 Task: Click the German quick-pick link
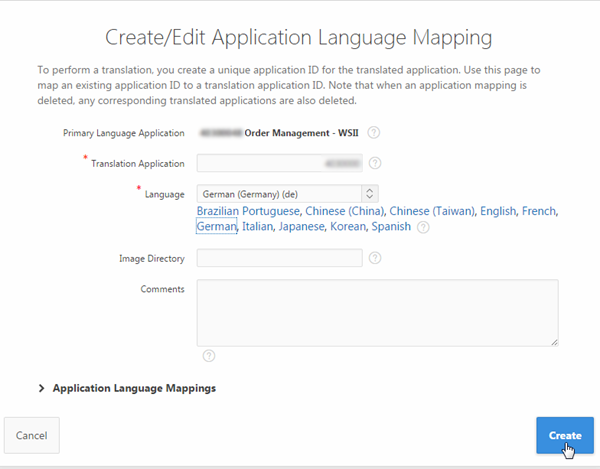click(x=216, y=227)
